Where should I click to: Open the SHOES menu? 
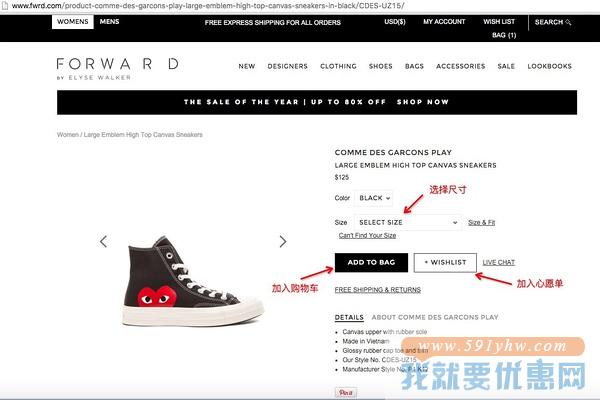coord(380,66)
